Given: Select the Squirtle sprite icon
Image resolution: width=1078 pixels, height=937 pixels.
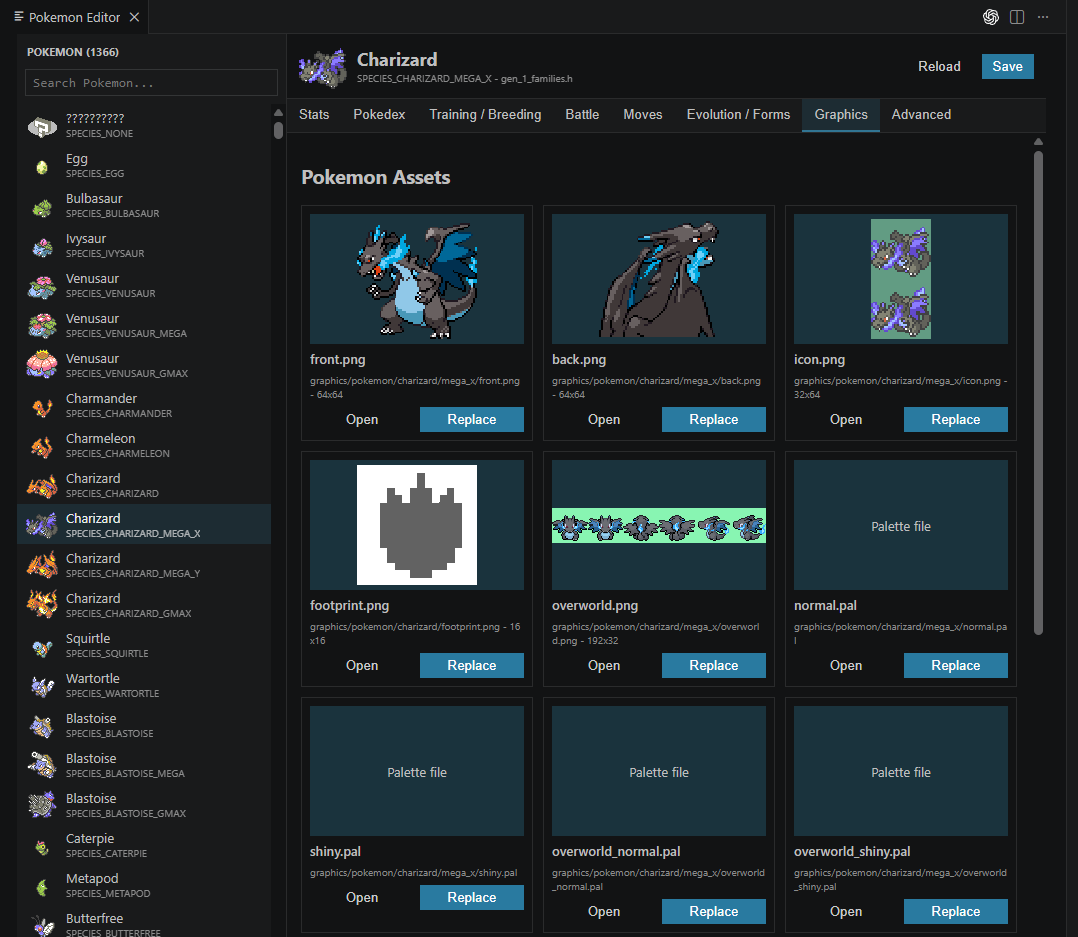Looking at the screenshot, I should (x=42, y=647).
